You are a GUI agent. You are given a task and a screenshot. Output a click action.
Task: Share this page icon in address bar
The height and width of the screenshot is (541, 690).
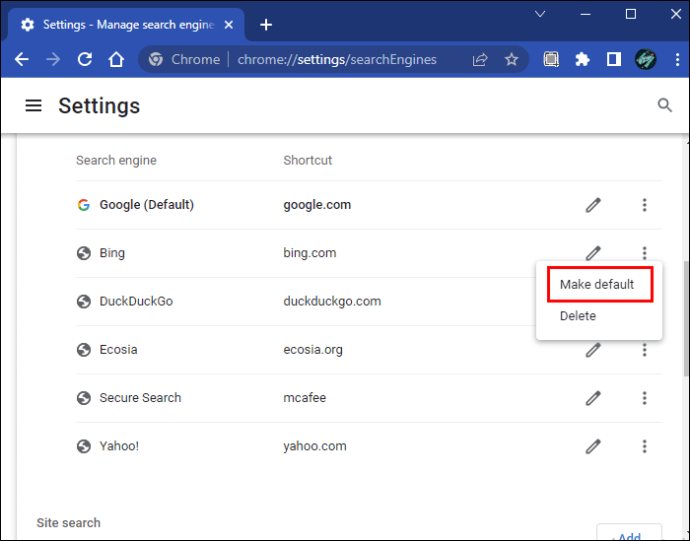(x=480, y=59)
